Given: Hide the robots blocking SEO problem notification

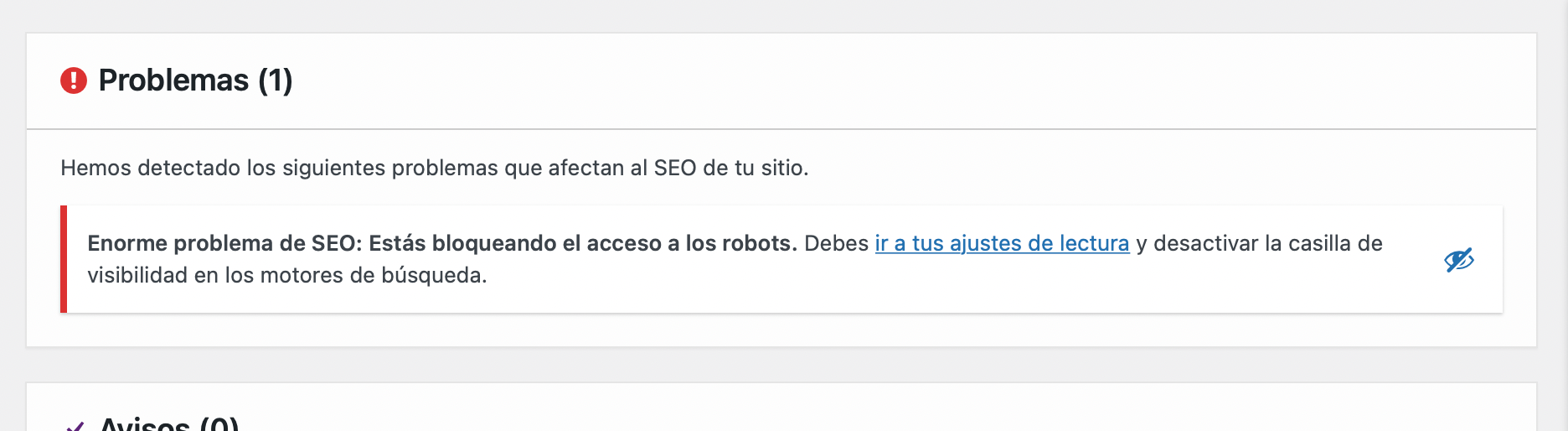Looking at the screenshot, I should pyautogui.click(x=1458, y=260).
